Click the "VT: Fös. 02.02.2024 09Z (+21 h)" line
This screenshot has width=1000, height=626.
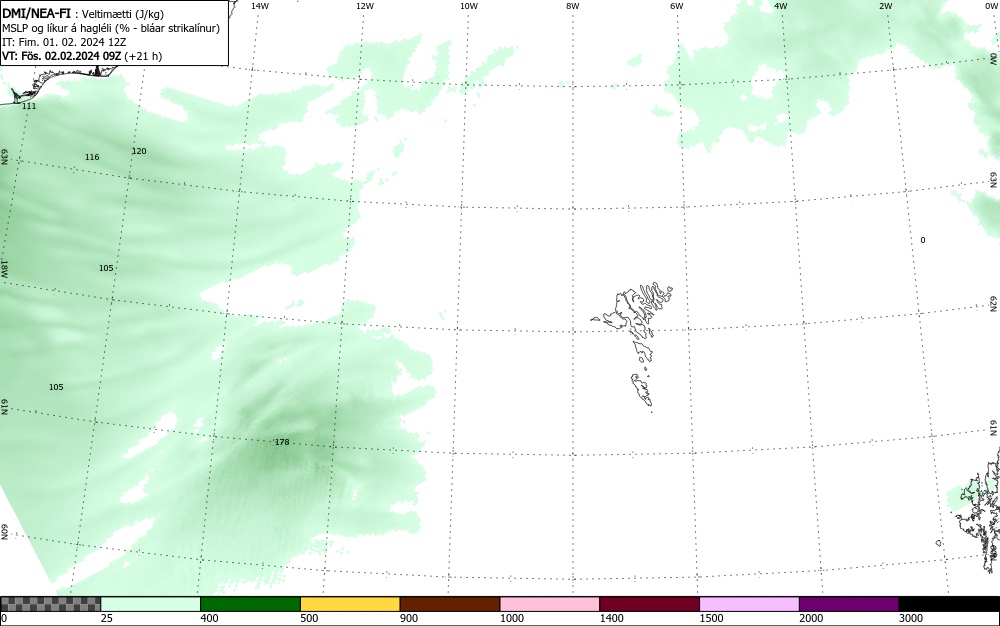[82, 56]
